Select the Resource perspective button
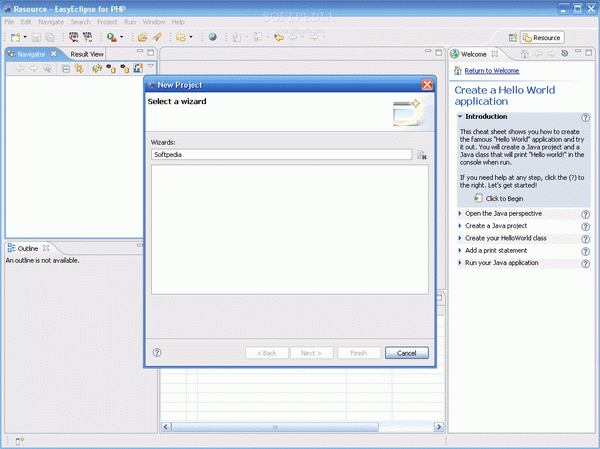Viewport: 600px width, 449px height. [542, 38]
